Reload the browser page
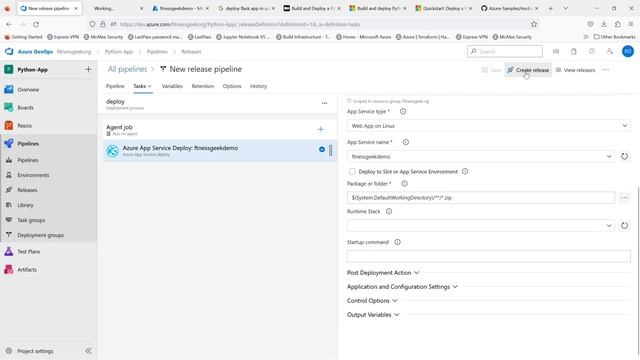This screenshot has width=640, height=360. [x=36, y=24]
